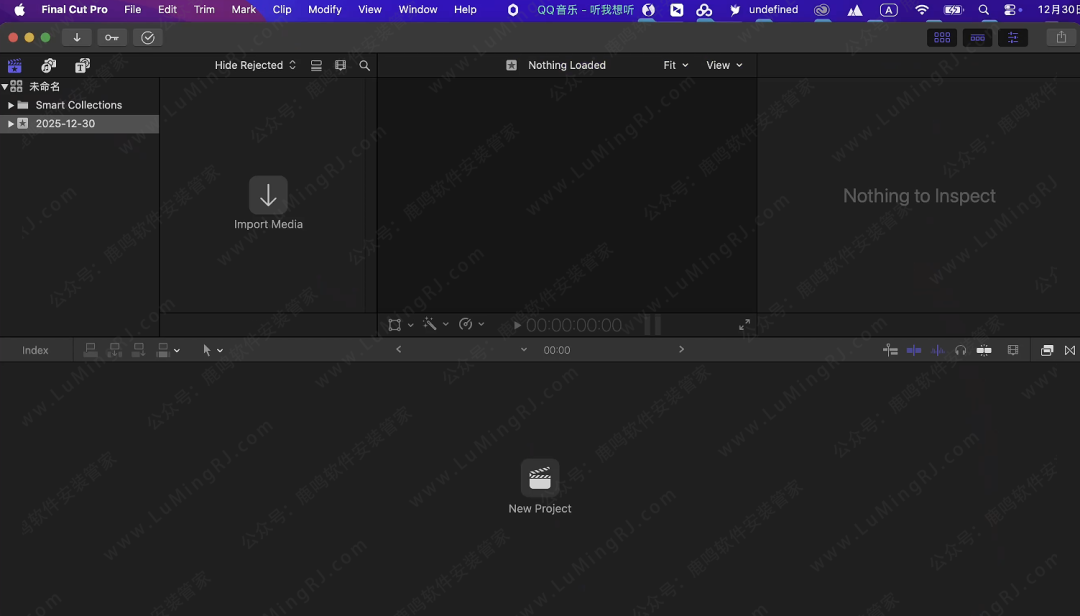Click the timeline Index button

point(35,351)
